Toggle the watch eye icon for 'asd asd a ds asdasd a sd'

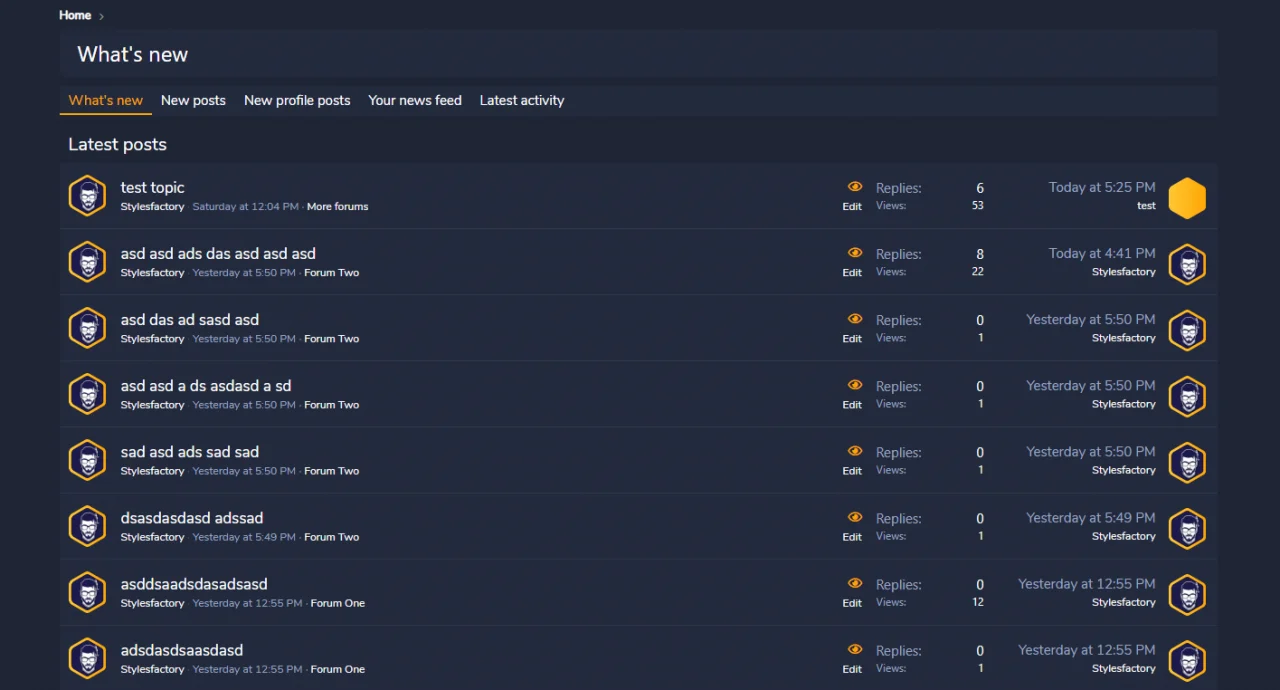point(854,385)
